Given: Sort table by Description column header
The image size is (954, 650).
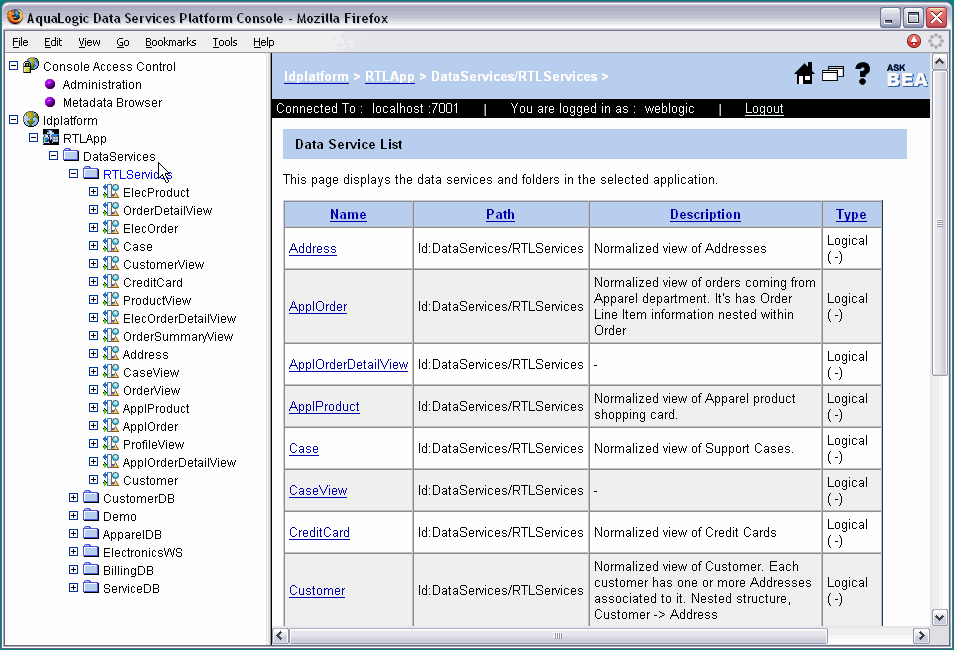Looking at the screenshot, I should pyautogui.click(x=705, y=214).
